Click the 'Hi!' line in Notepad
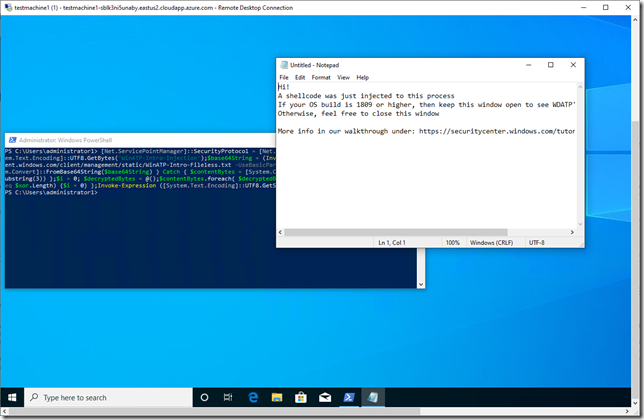Screen dimensions: 644x420 (x=284, y=87)
